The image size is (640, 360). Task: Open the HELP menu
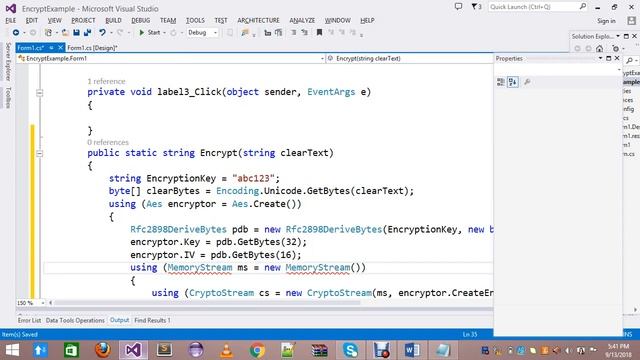click(x=367, y=20)
